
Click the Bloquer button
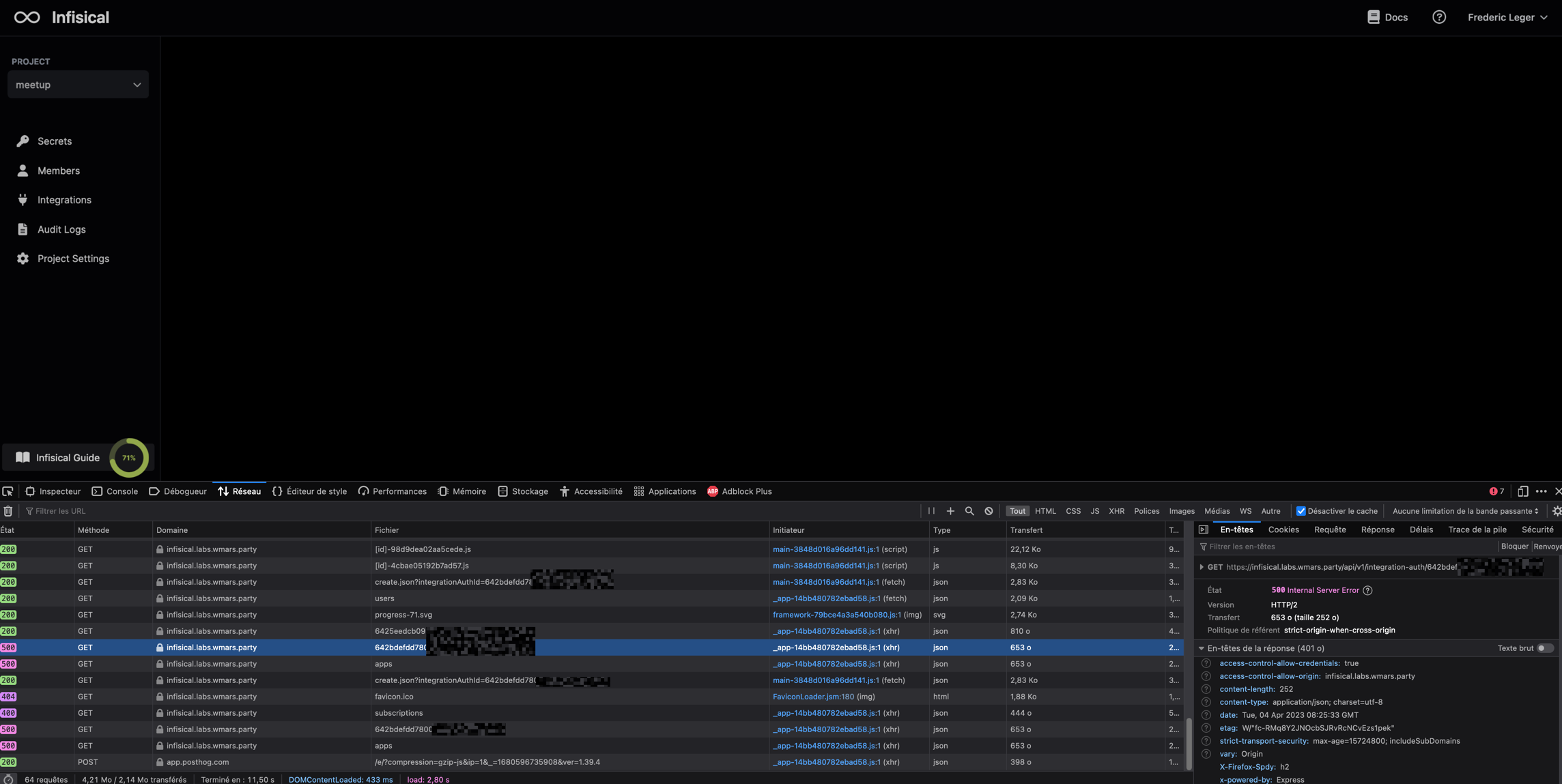pyautogui.click(x=1514, y=547)
